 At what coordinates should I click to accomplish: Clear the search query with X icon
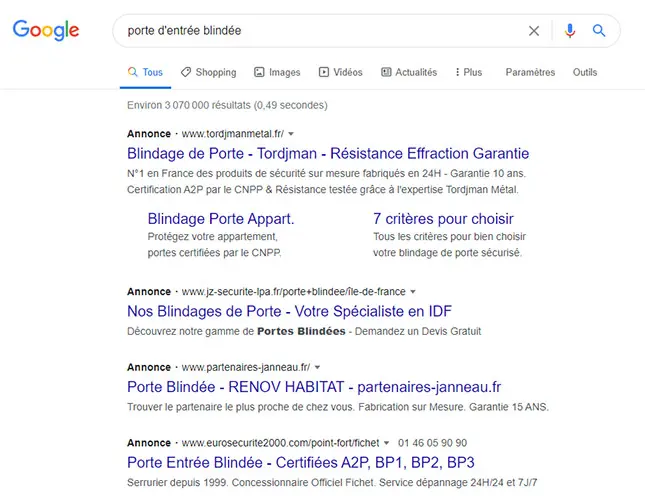point(534,31)
